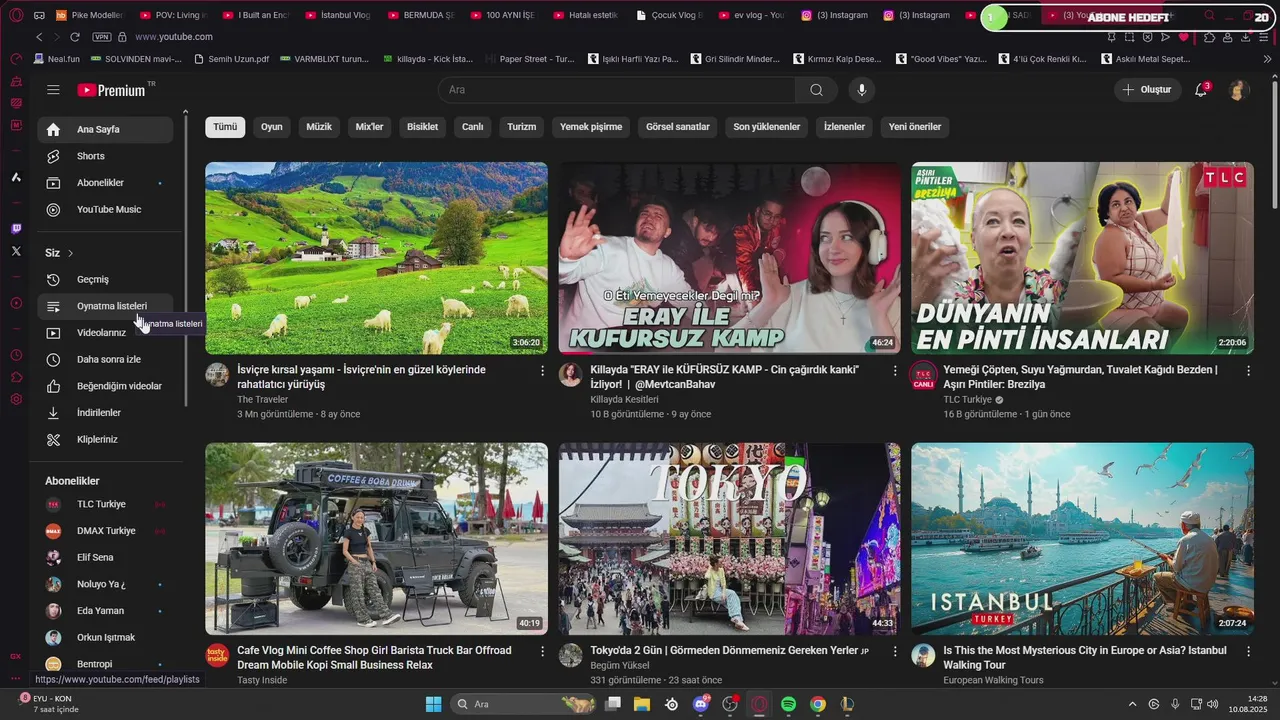Open File Explorer from taskbar
Image resolution: width=1280 pixels, height=720 pixels.
pyautogui.click(x=642, y=704)
